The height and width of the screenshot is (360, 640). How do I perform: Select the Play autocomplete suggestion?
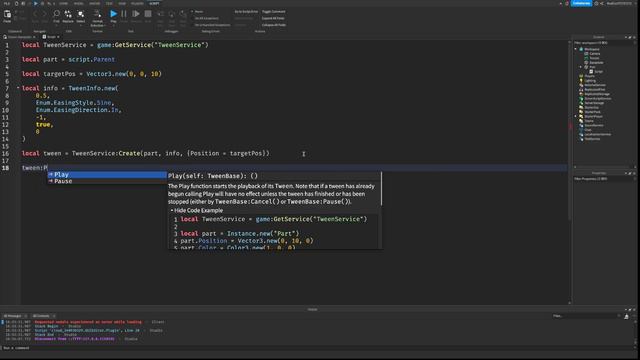click(x=107, y=175)
